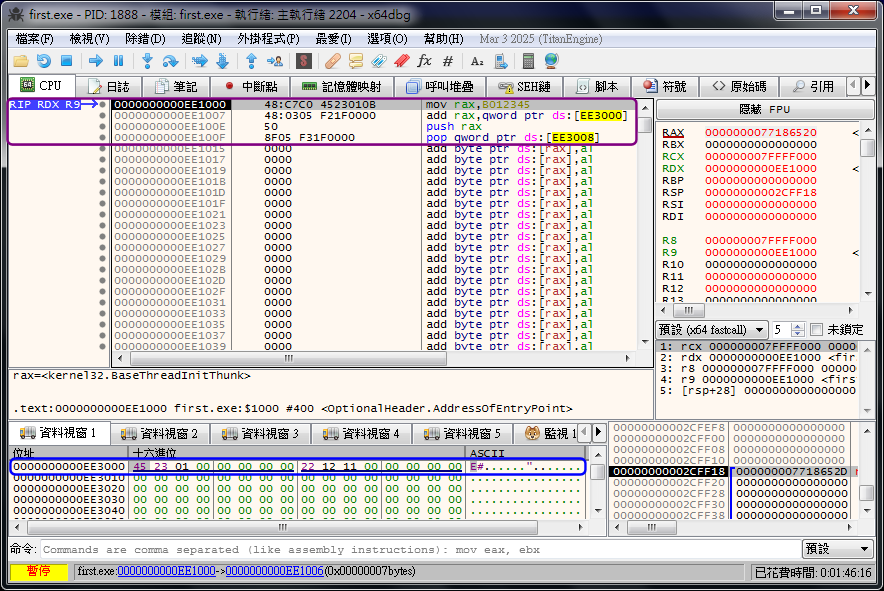Click the command input field
The height and width of the screenshot is (591, 884).
click(420, 549)
